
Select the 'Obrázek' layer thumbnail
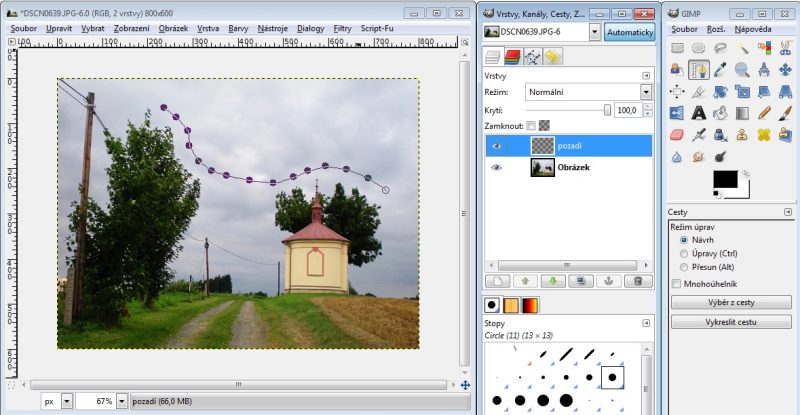click(x=541, y=168)
